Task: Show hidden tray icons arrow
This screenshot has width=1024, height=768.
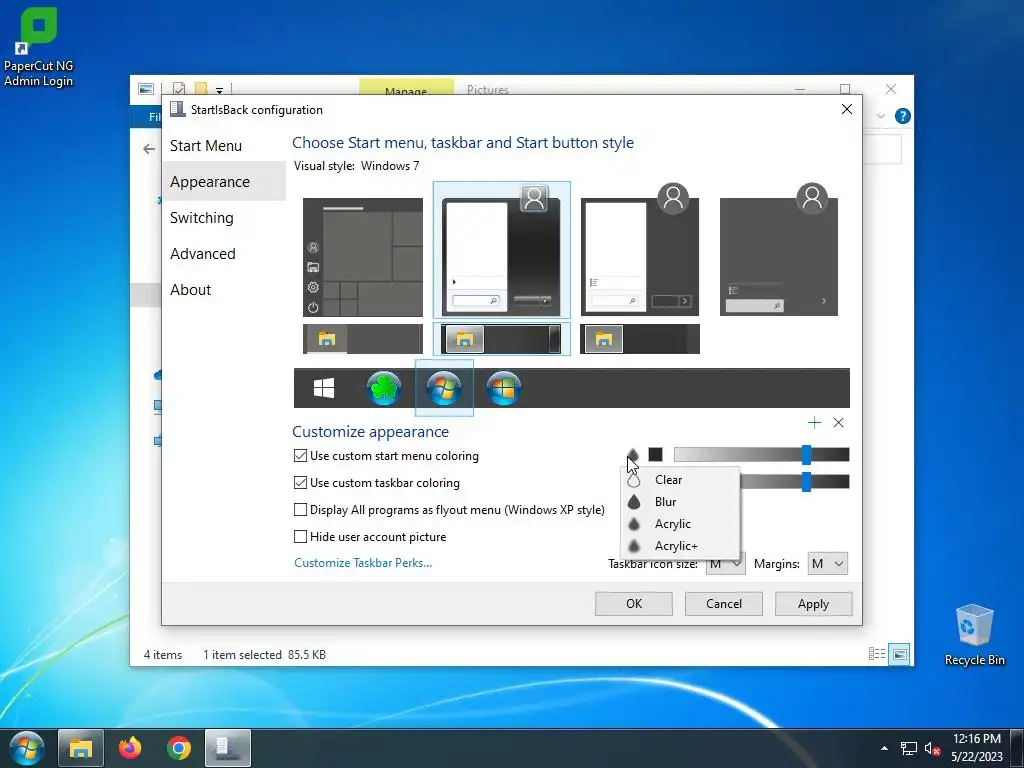Action: pyautogui.click(x=884, y=748)
